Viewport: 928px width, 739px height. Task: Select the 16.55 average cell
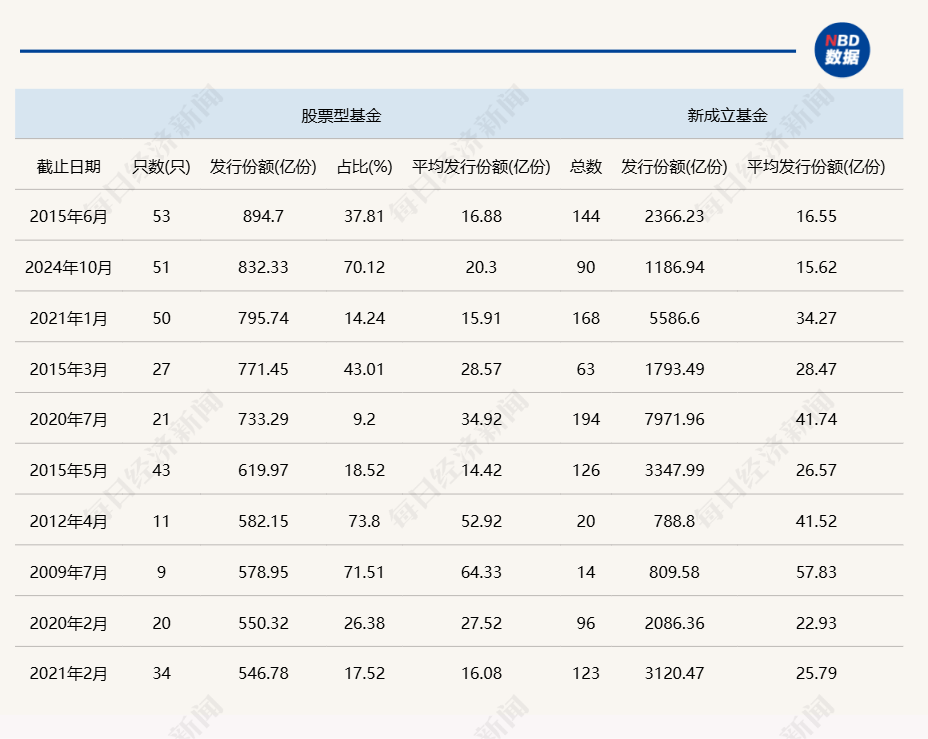816,217
